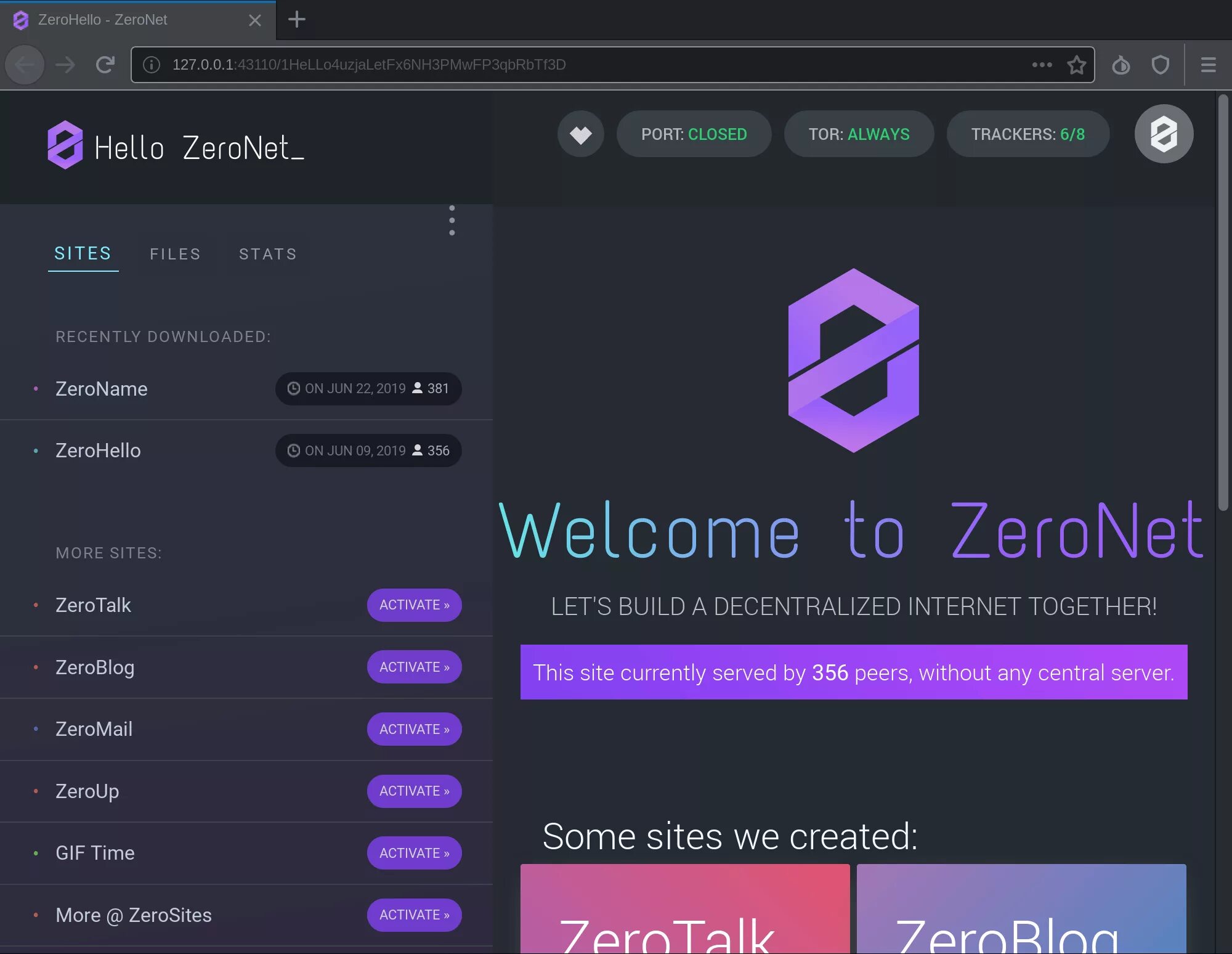The width and height of the screenshot is (1232, 954).
Task: Open the ZeroName site entry
Action: tap(102, 389)
